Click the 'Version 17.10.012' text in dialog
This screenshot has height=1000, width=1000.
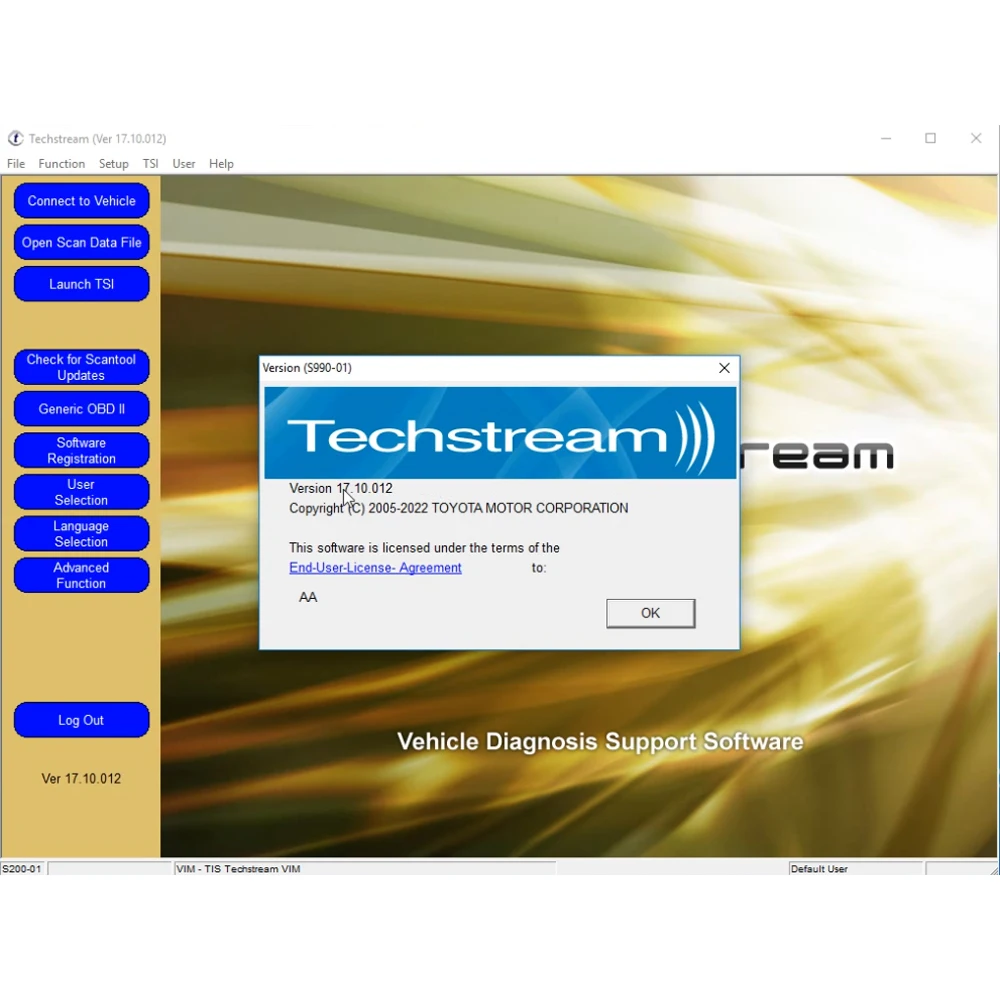point(341,489)
